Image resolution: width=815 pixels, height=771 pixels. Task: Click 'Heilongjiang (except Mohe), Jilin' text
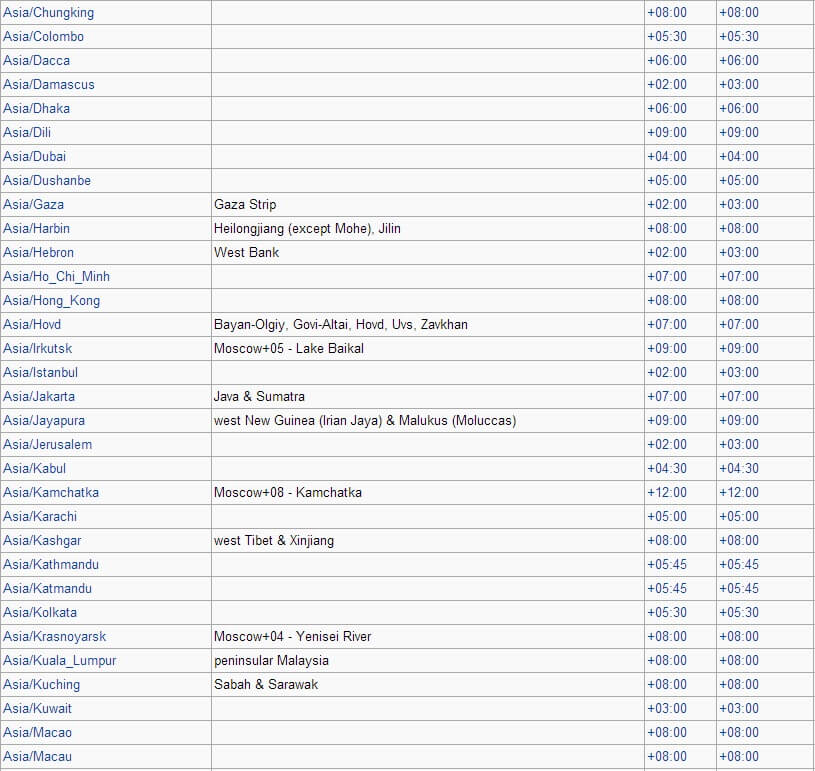tap(307, 228)
